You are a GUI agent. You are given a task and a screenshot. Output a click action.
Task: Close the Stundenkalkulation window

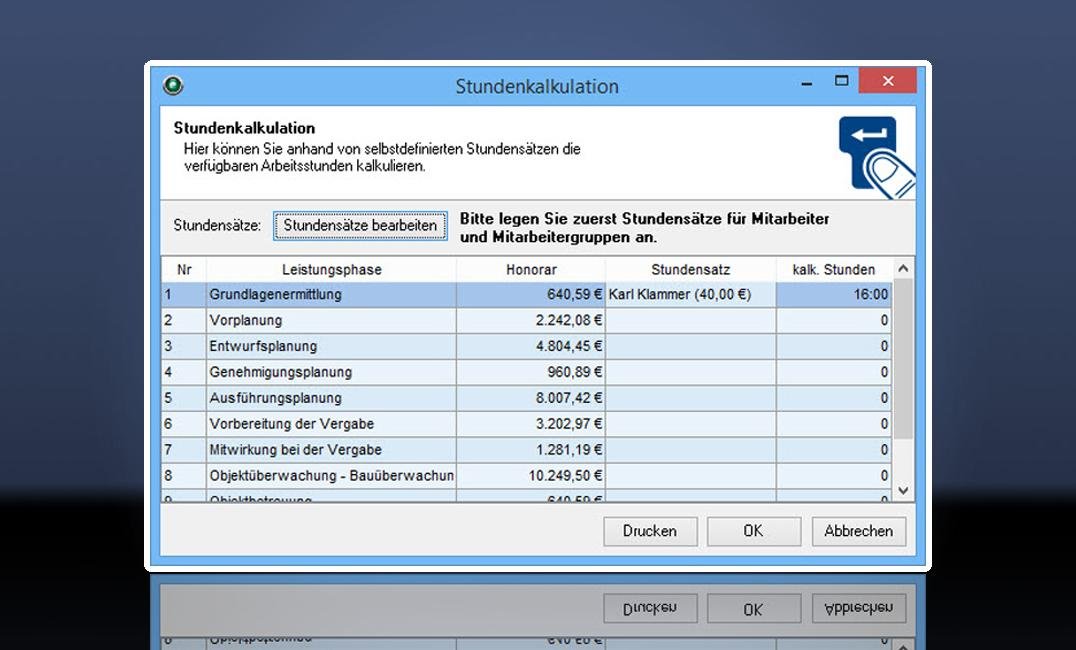tap(888, 81)
